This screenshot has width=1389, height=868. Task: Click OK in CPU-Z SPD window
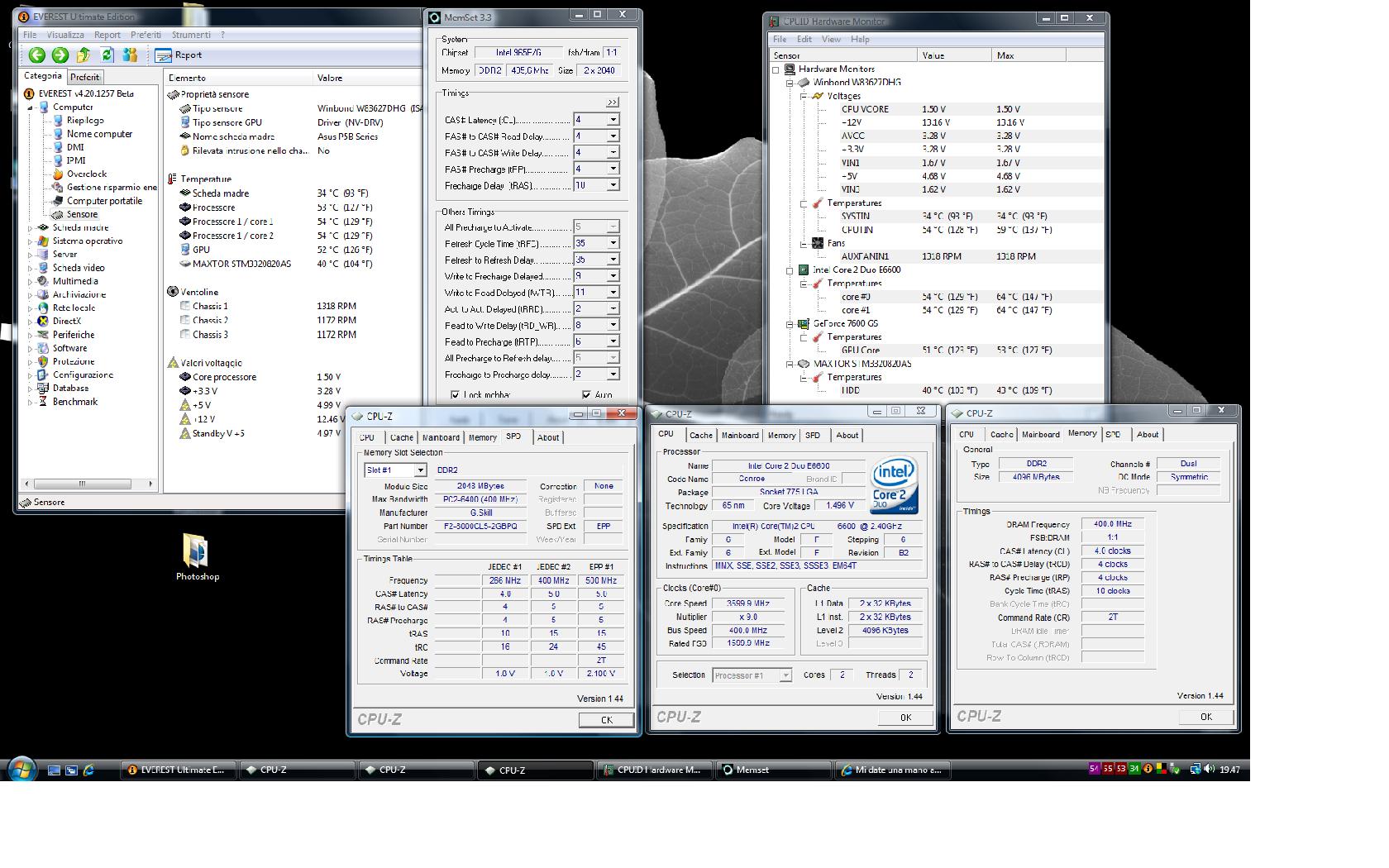tap(607, 720)
